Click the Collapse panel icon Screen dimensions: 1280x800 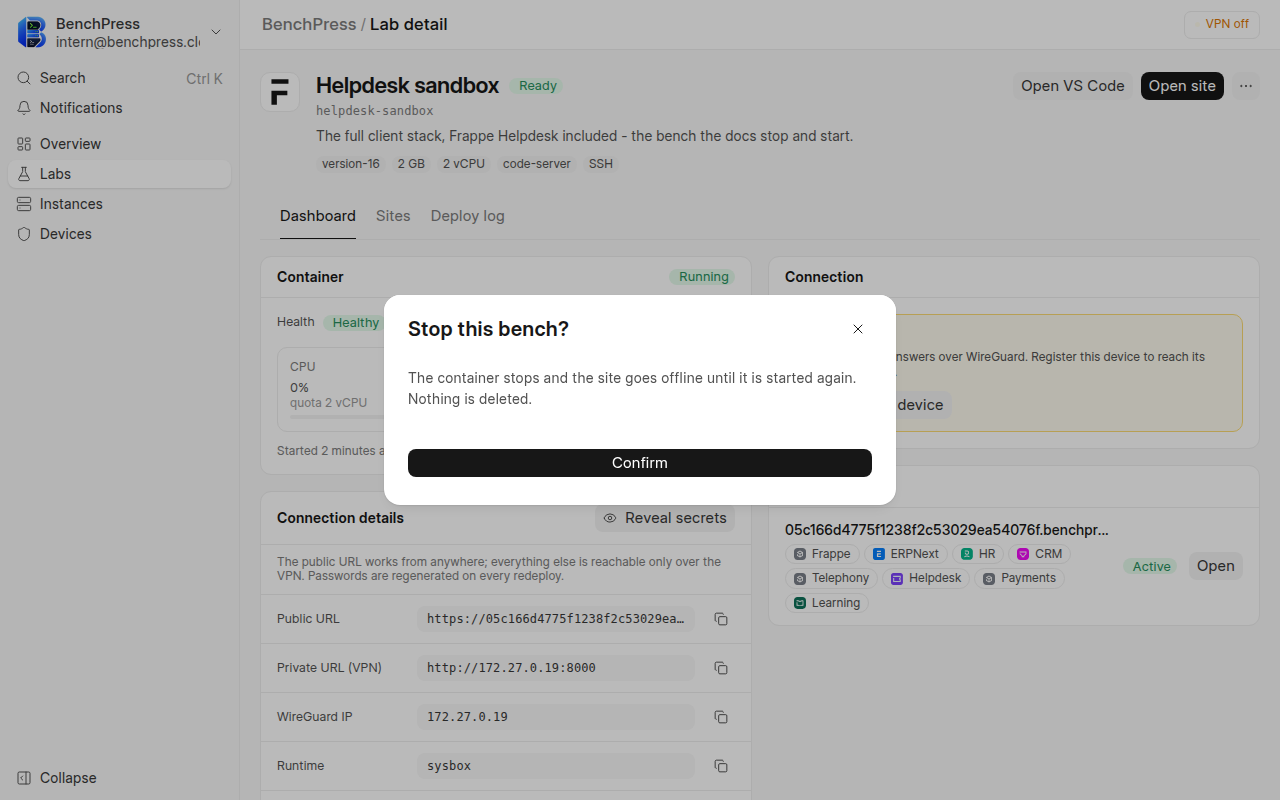tap(24, 778)
